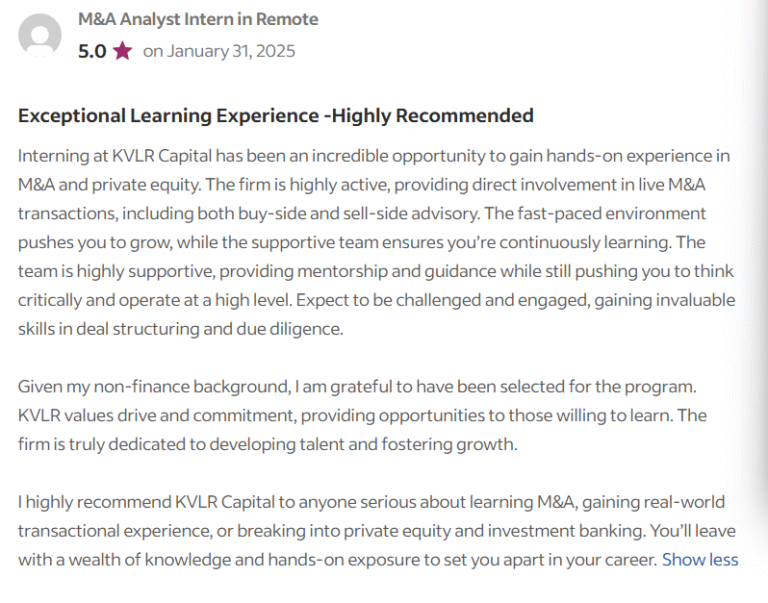Image resolution: width=768 pixels, height=603 pixels.
Task: Collapse the review with Show less
Action: (x=700, y=559)
